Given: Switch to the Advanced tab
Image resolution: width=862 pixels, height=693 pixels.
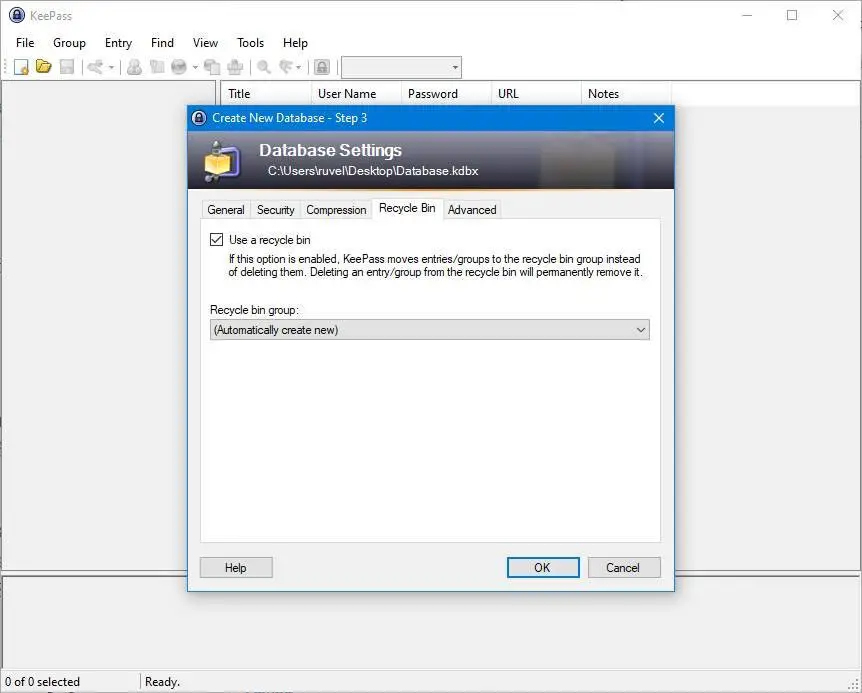Looking at the screenshot, I should pyautogui.click(x=472, y=210).
